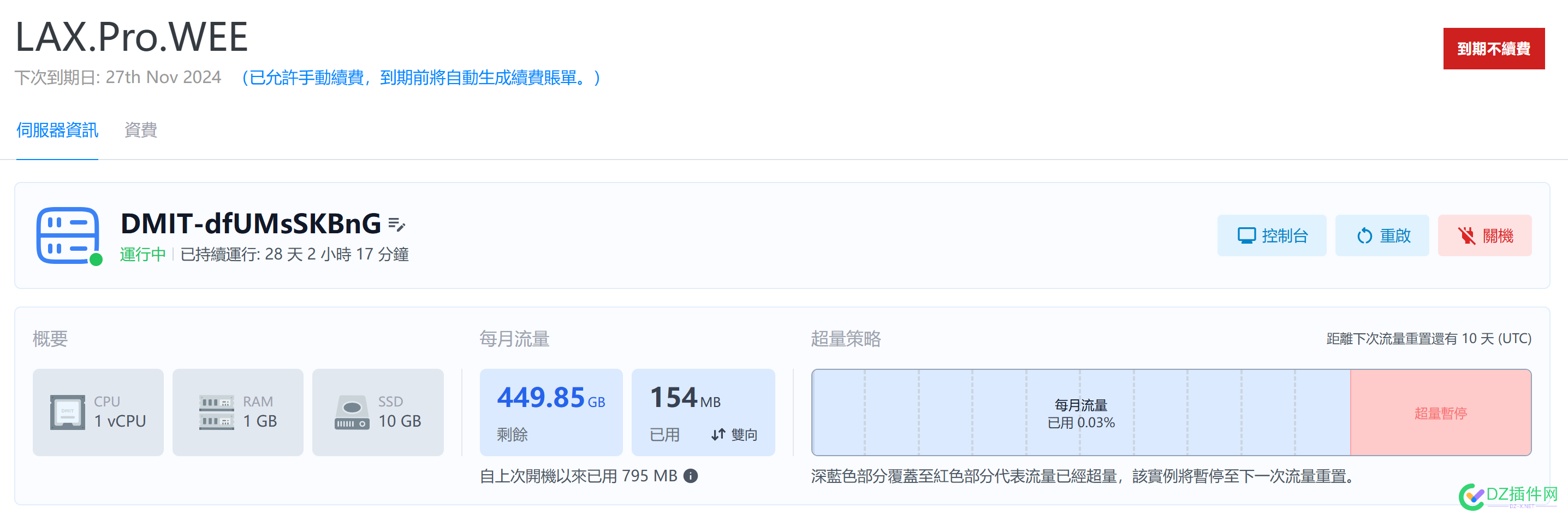Click the server status icon
Screen dimensions: 1568x519
(68, 236)
